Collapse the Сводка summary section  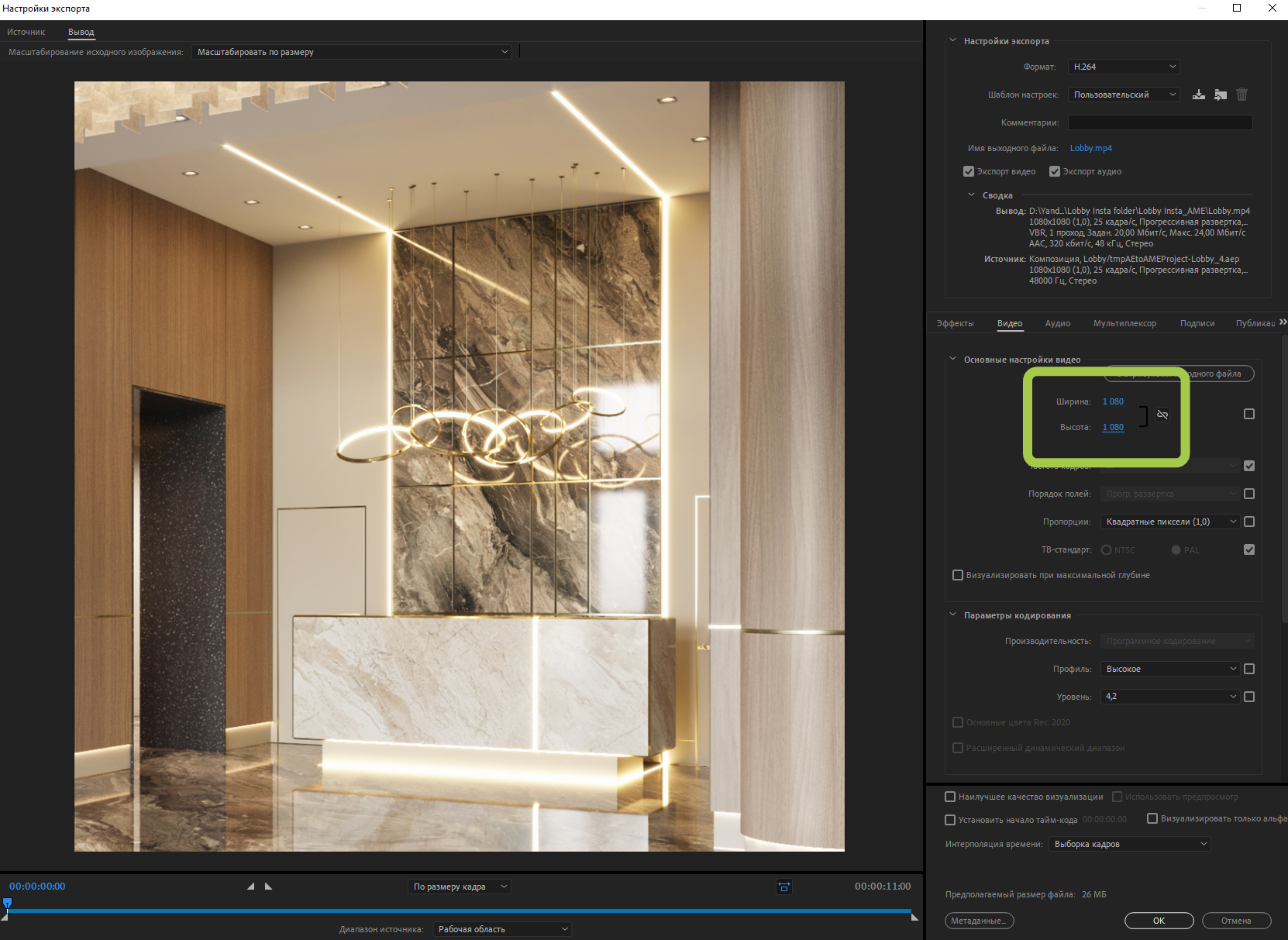tap(972, 195)
